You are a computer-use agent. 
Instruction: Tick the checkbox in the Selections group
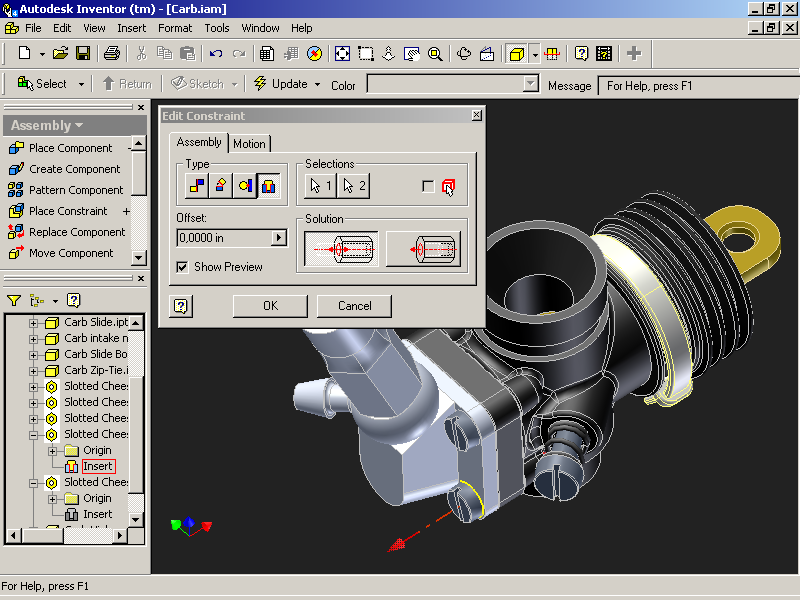point(429,187)
